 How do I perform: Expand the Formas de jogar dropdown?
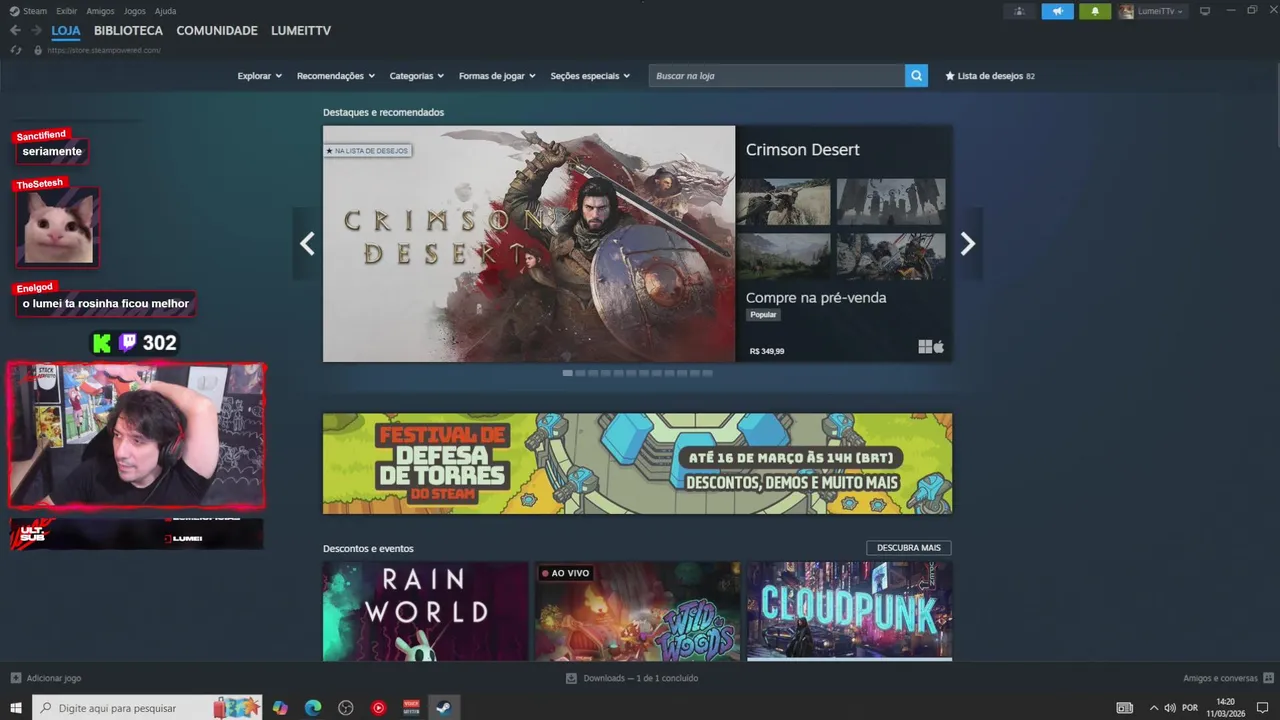497,76
